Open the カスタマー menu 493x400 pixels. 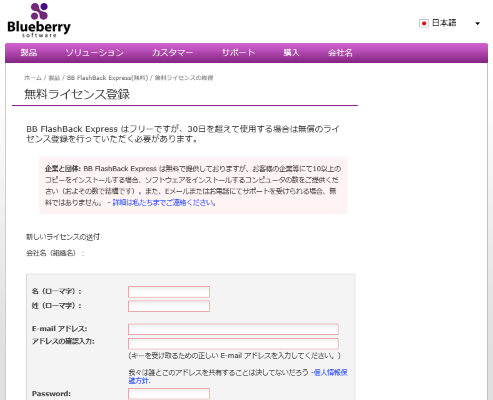(x=172, y=53)
